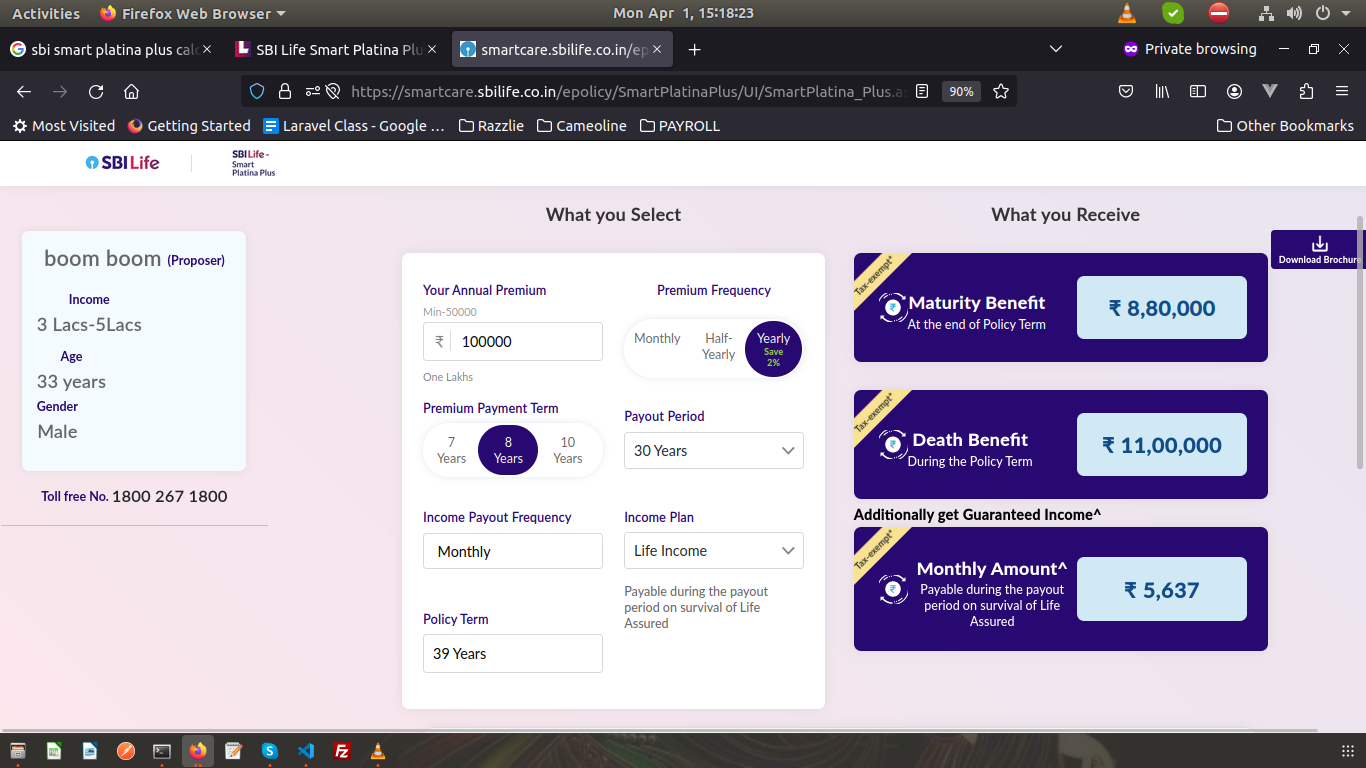Image resolution: width=1366 pixels, height=768 pixels.
Task: Click the Annual Premium amount field
Action: (525, 342)
